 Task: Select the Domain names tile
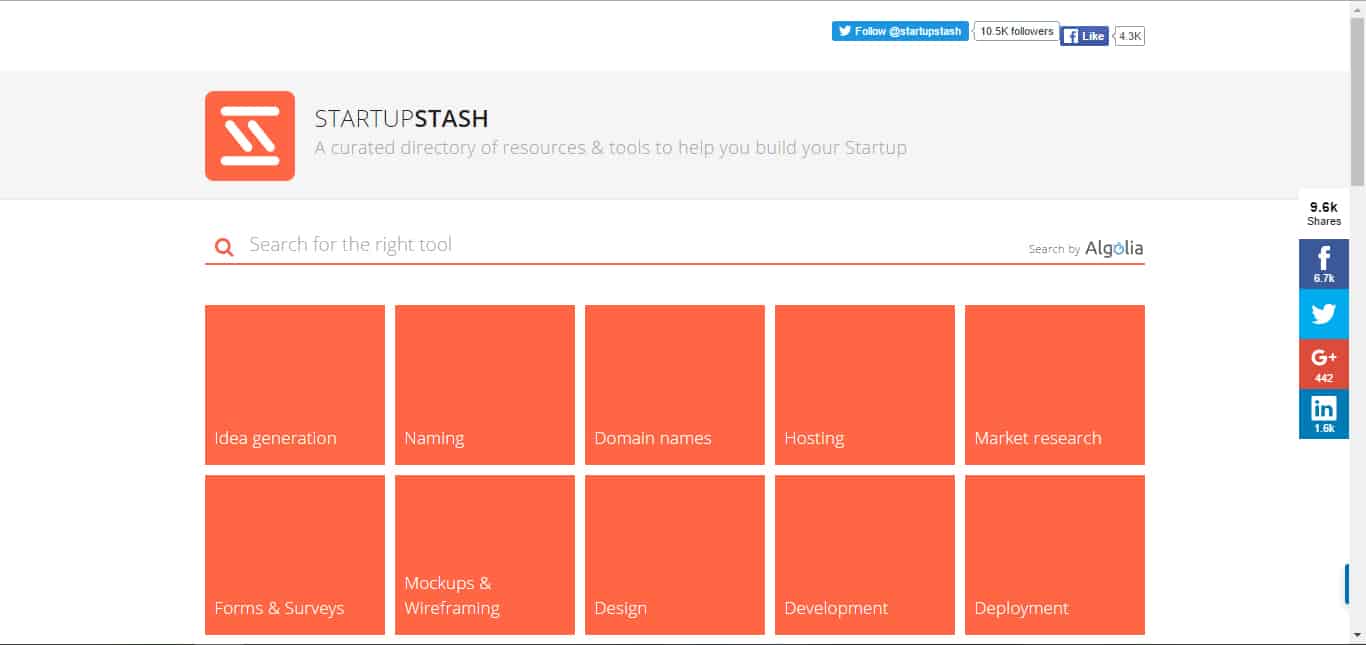tap(674, 385)
